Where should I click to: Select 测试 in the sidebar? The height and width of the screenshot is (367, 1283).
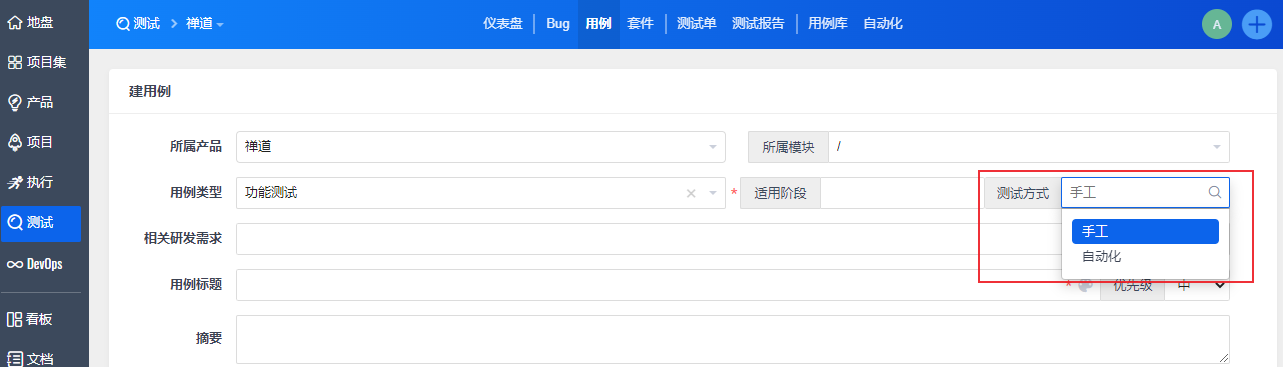point(42,223)
